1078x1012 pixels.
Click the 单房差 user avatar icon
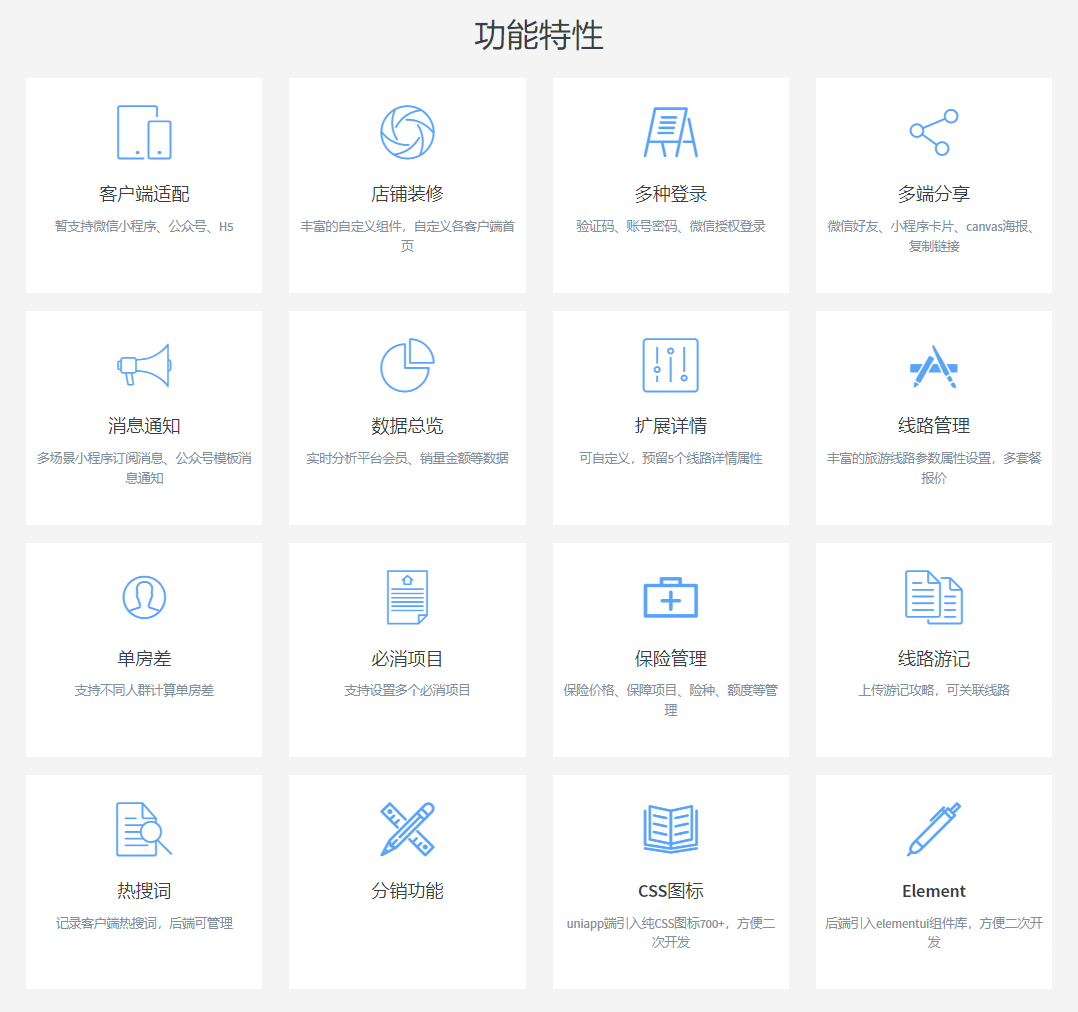144,597
